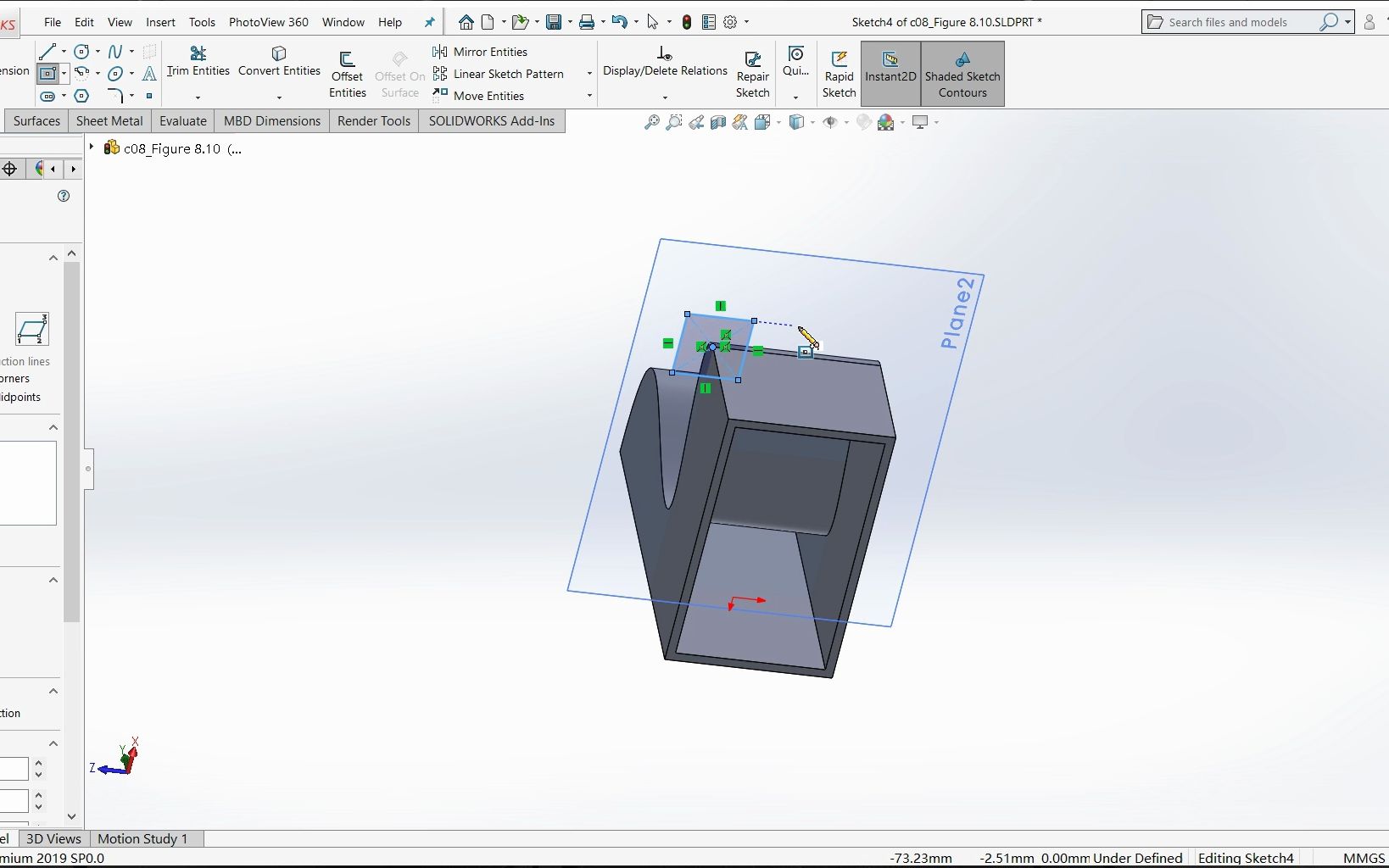
Task: Switch to the Sheet Metal tab
Action: point(109,121)
